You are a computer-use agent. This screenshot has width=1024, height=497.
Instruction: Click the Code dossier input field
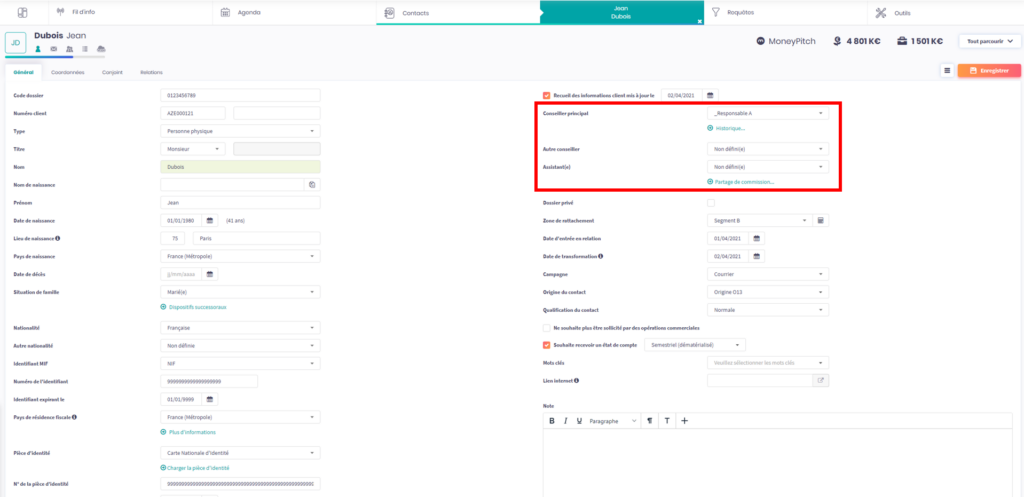point(240,96)
